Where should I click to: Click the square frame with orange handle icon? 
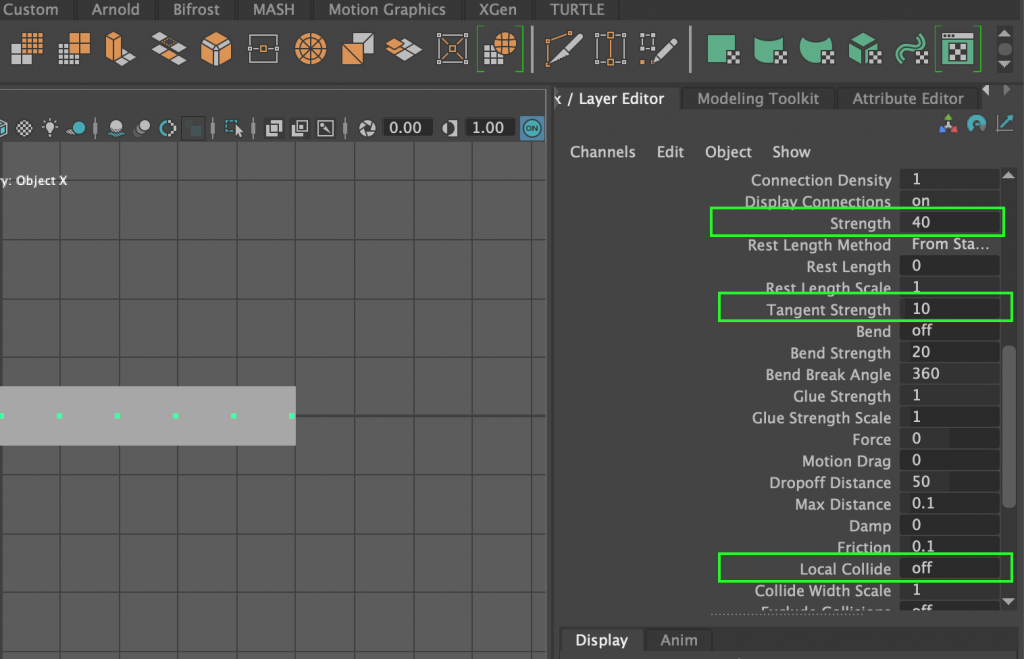coord(263,49)
